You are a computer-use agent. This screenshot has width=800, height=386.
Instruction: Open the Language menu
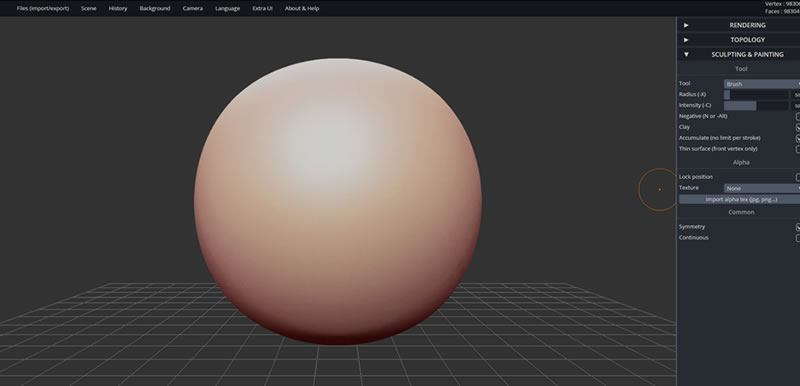[x=228, y=8]
